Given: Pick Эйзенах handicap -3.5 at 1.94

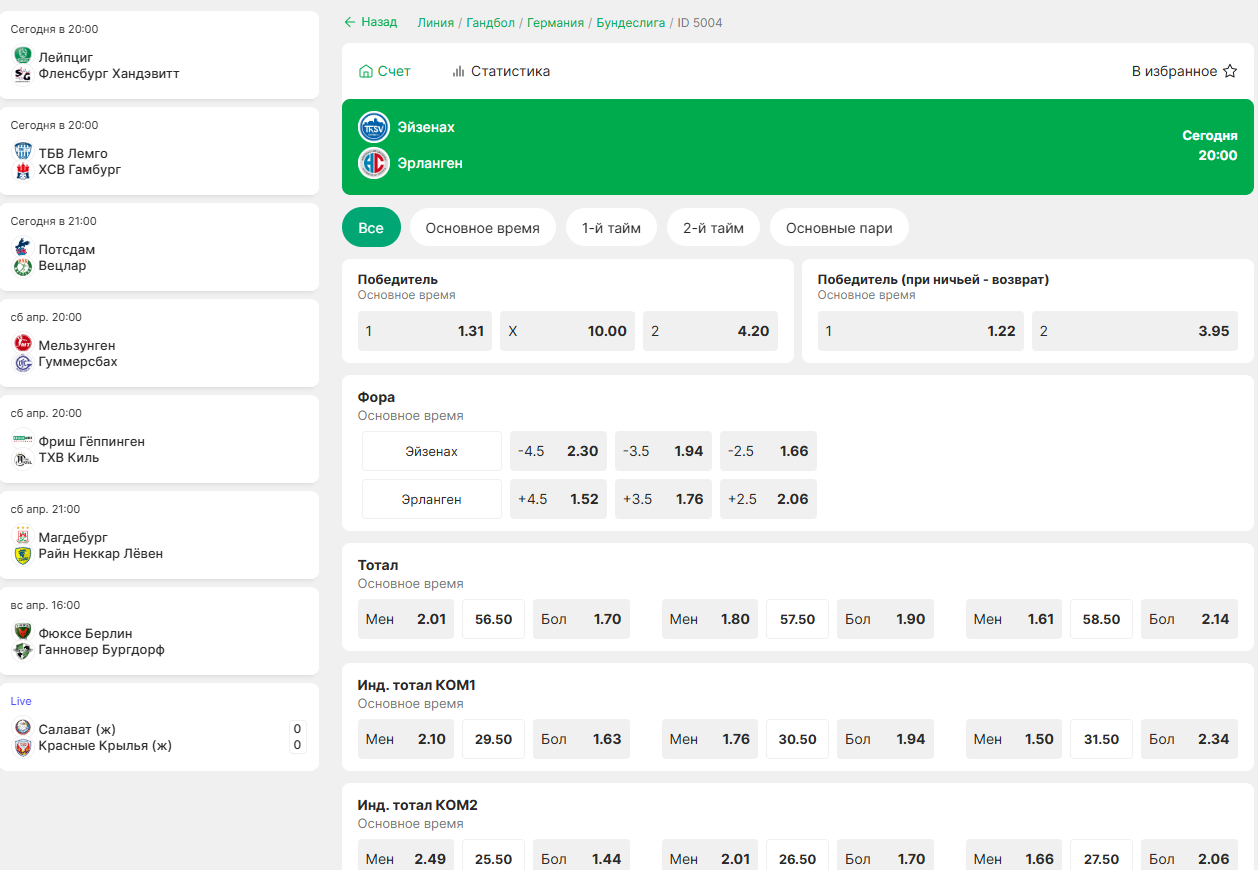Looking at the screenshot, I should pos(663,451).
